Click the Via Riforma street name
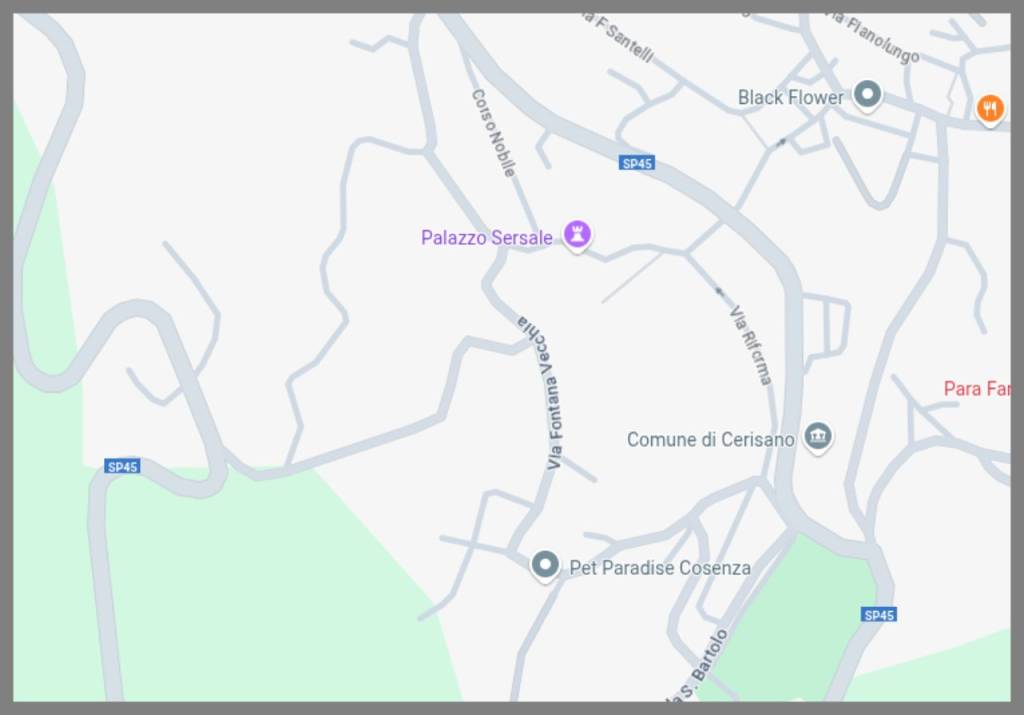The height and width of the screenshot is (715, 1024). [x=751, y=345]
